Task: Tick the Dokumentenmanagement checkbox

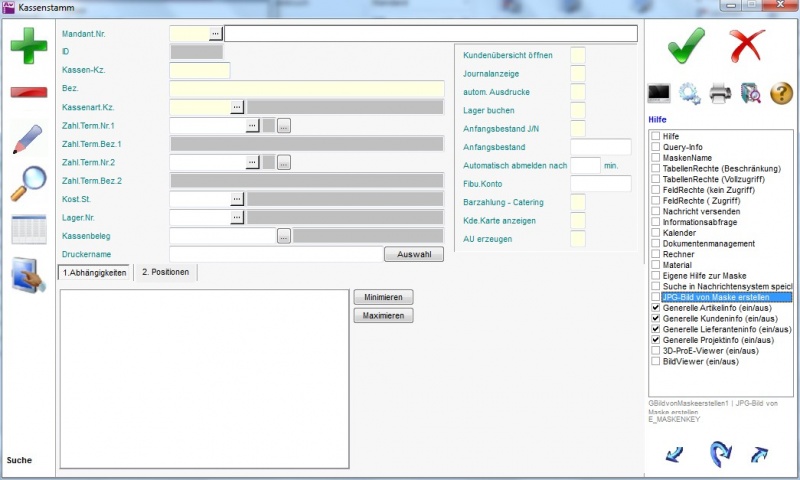Action: 655,244
